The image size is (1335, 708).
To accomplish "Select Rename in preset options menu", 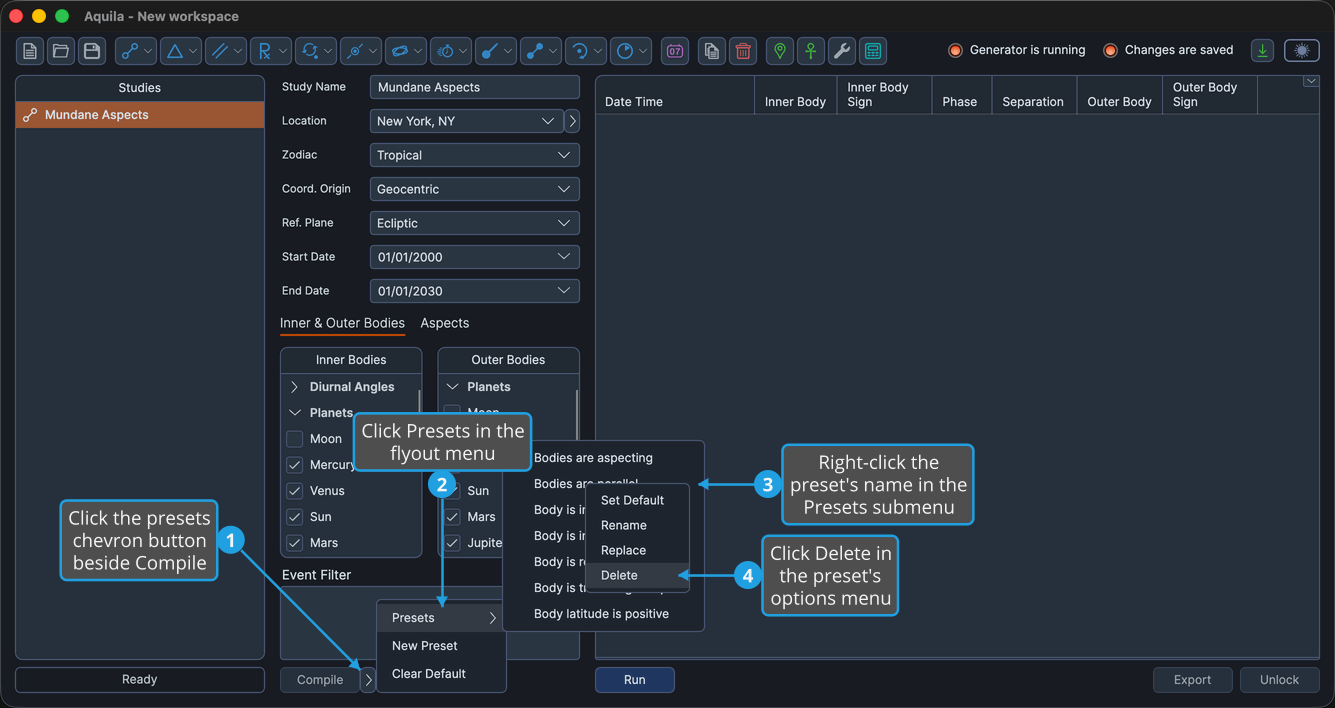I will point(639,525).
